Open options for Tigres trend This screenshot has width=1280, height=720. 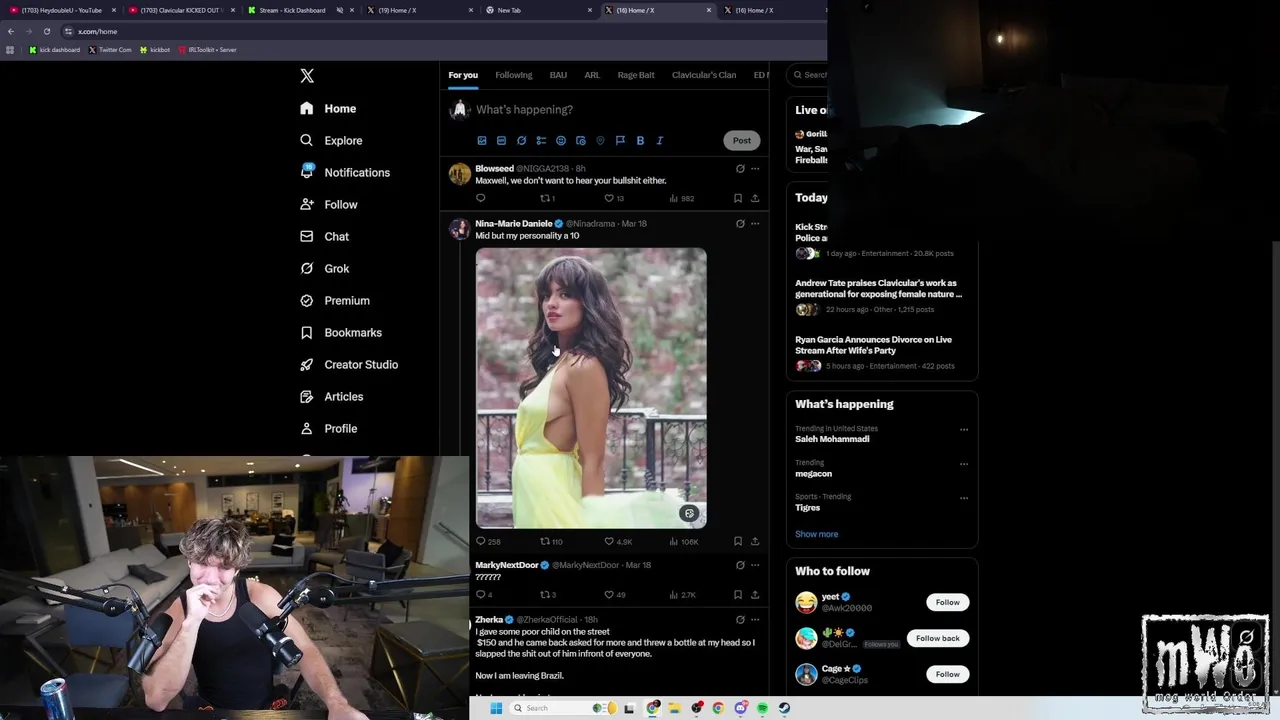964,498
